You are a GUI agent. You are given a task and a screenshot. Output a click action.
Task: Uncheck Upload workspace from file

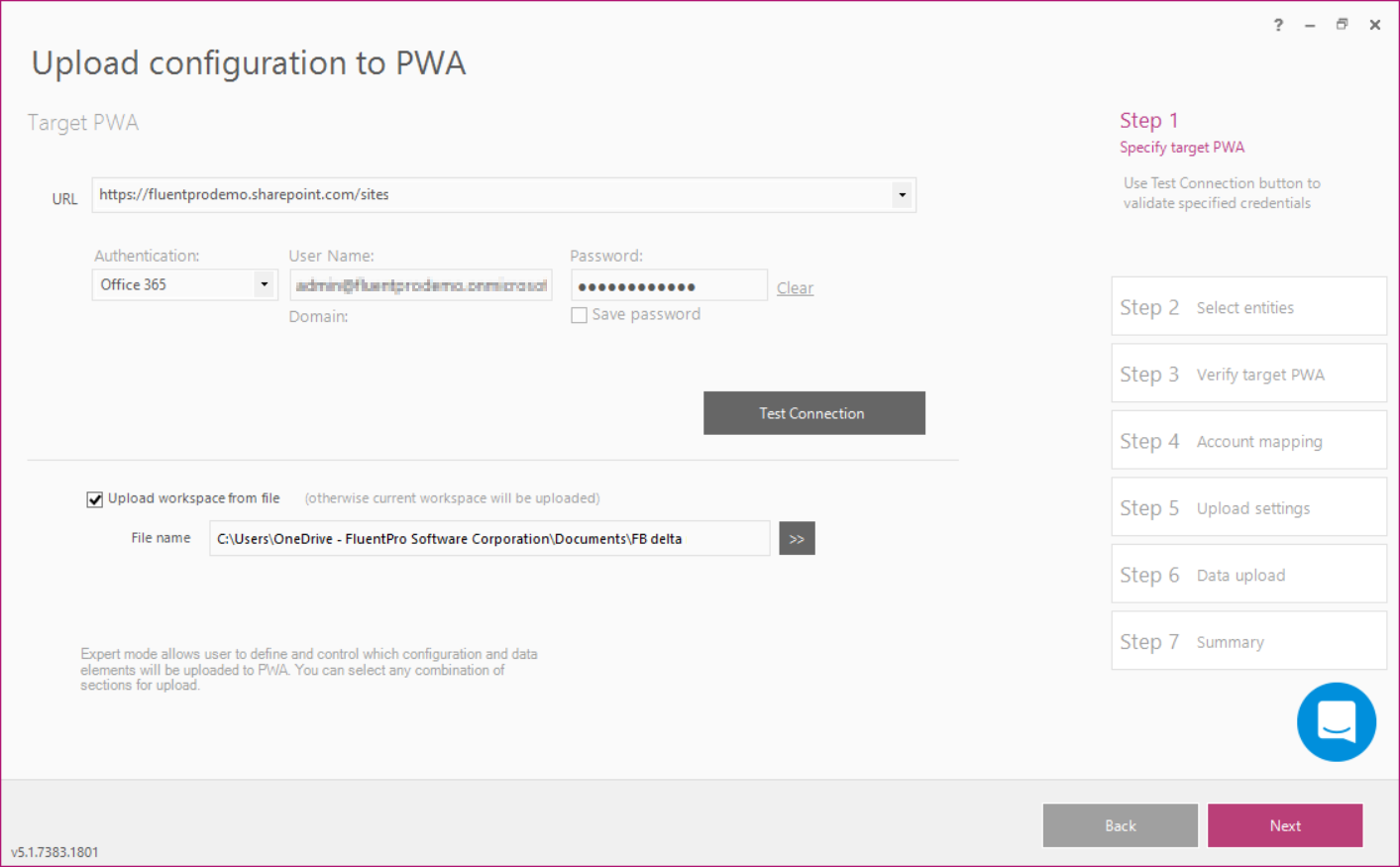click(94, 499)
